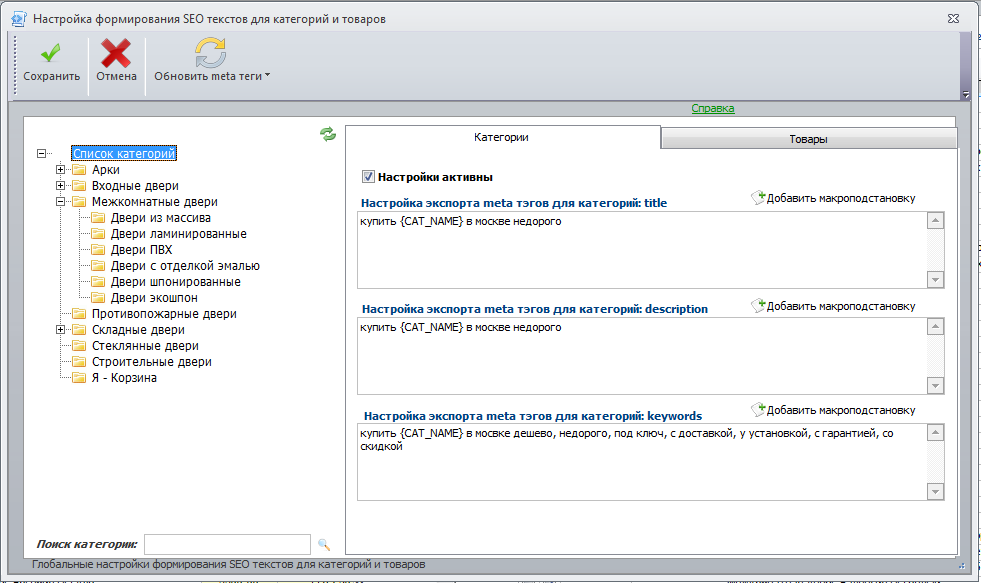Collapse the Список категорий root node

coord(41,153)
